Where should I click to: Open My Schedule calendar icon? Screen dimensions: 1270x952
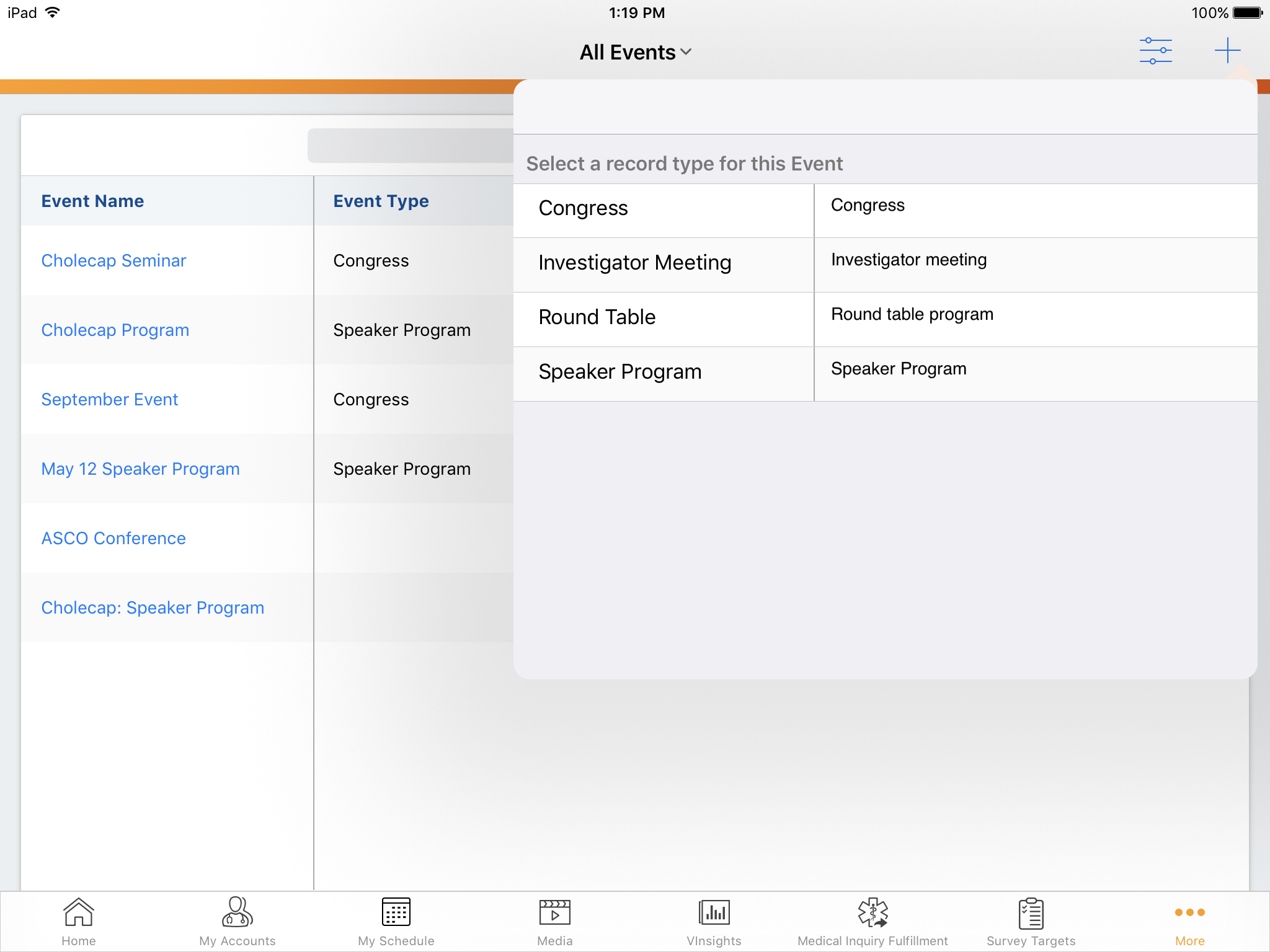point(396,912)
